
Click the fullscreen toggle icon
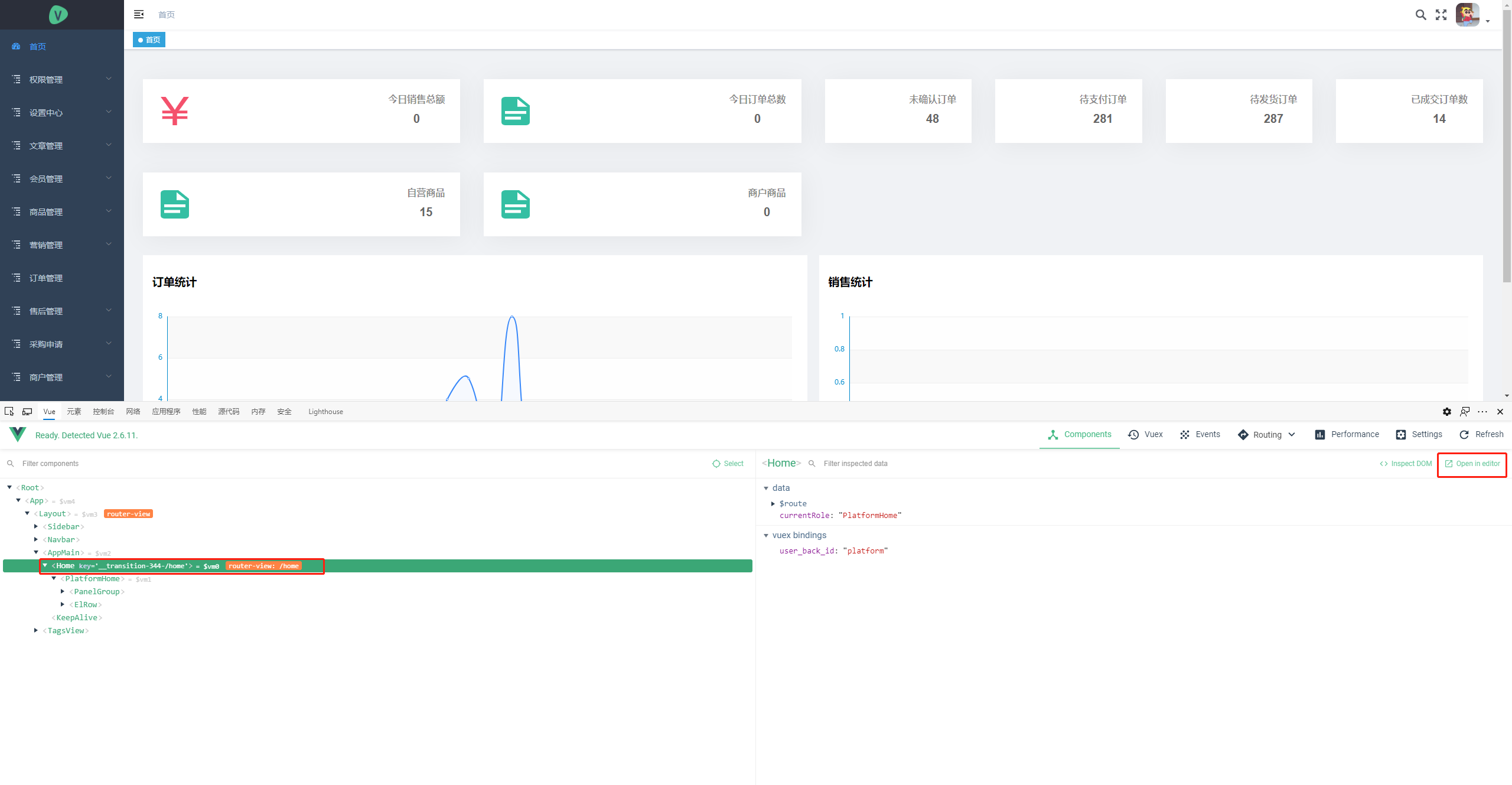[x=1441, y=15]
